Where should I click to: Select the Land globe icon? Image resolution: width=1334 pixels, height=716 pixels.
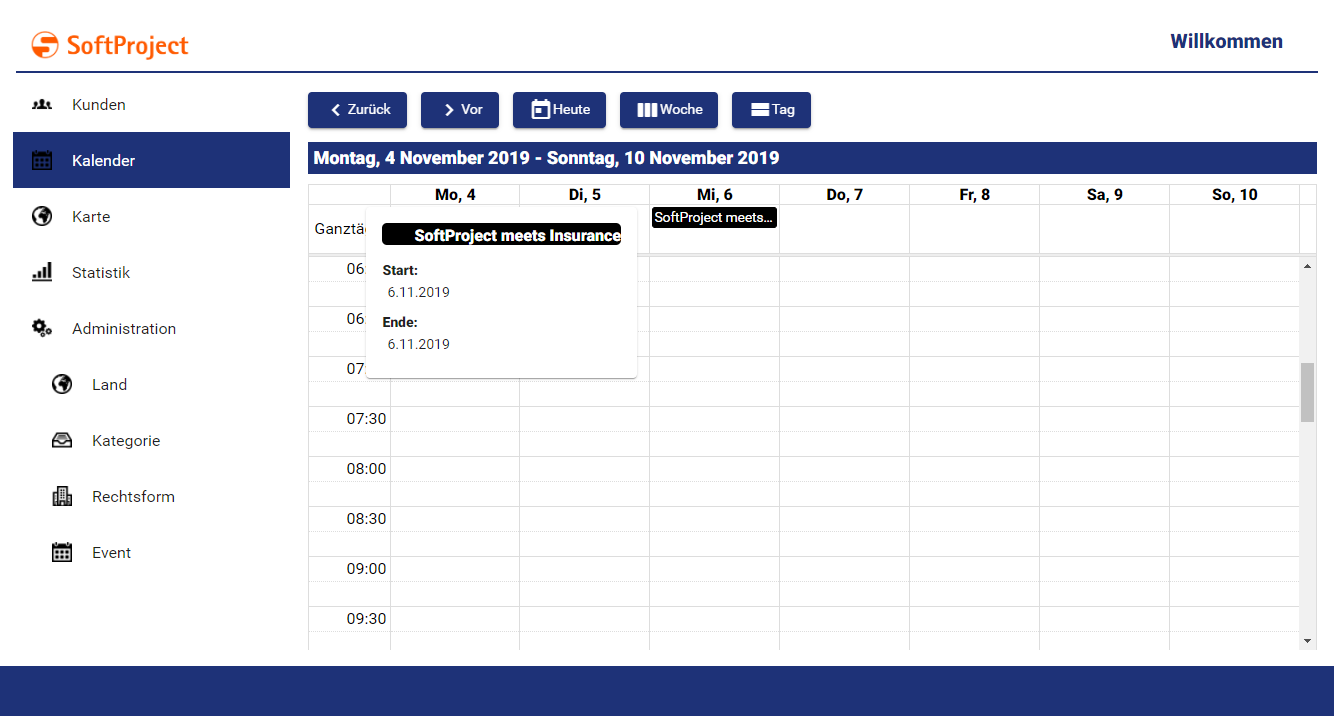(61, 384)
